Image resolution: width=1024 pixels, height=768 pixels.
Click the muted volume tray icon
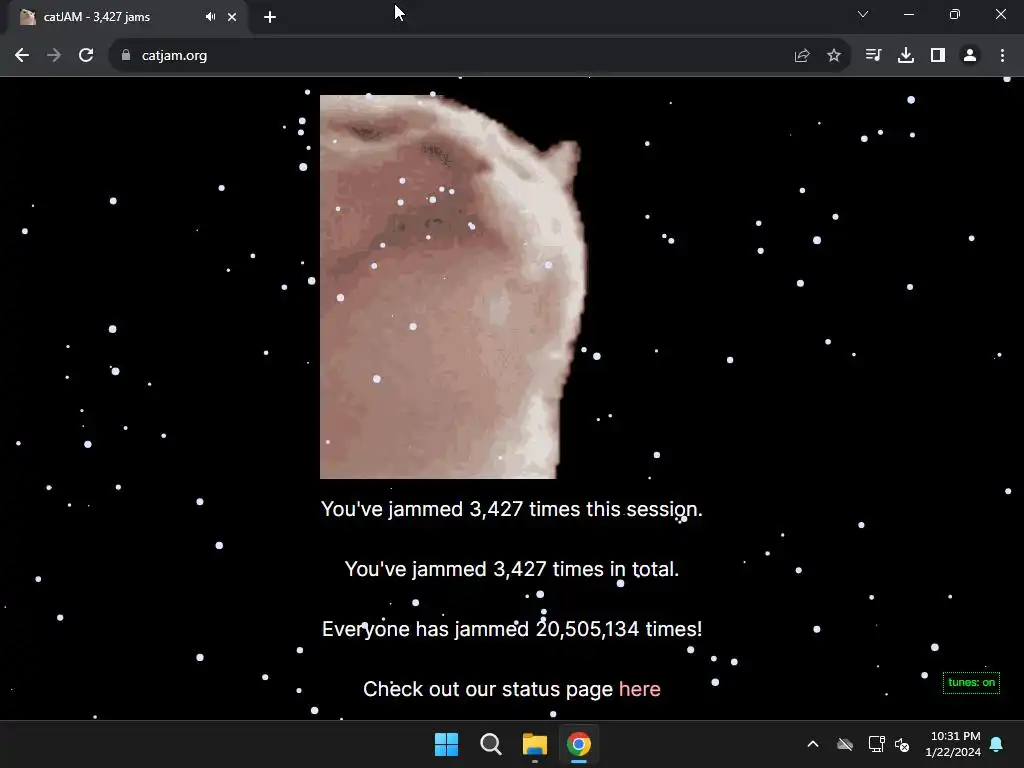click(902, 744)
